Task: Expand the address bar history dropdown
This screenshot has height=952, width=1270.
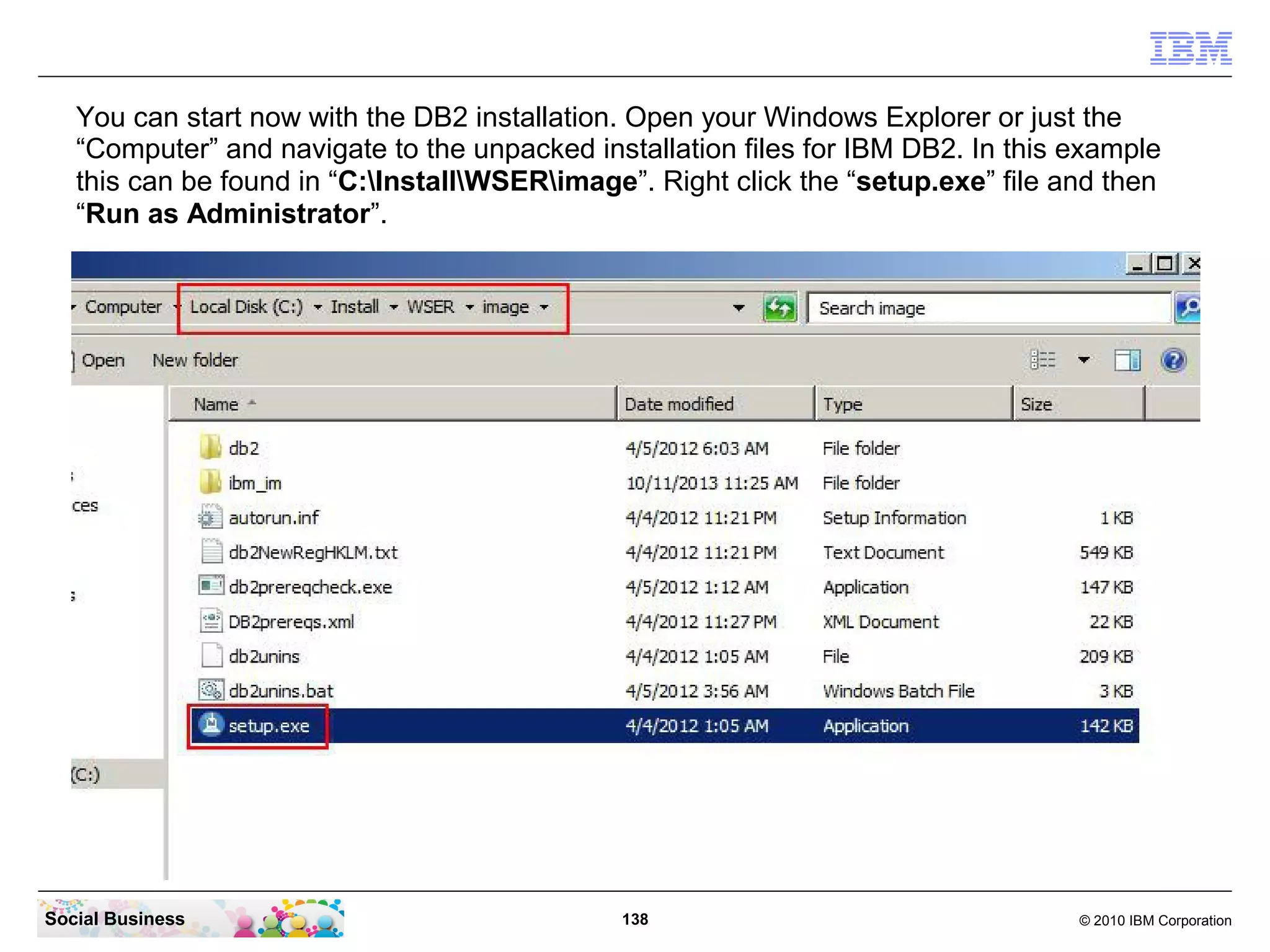Action: pyautogui.click(x=739, y=307)
